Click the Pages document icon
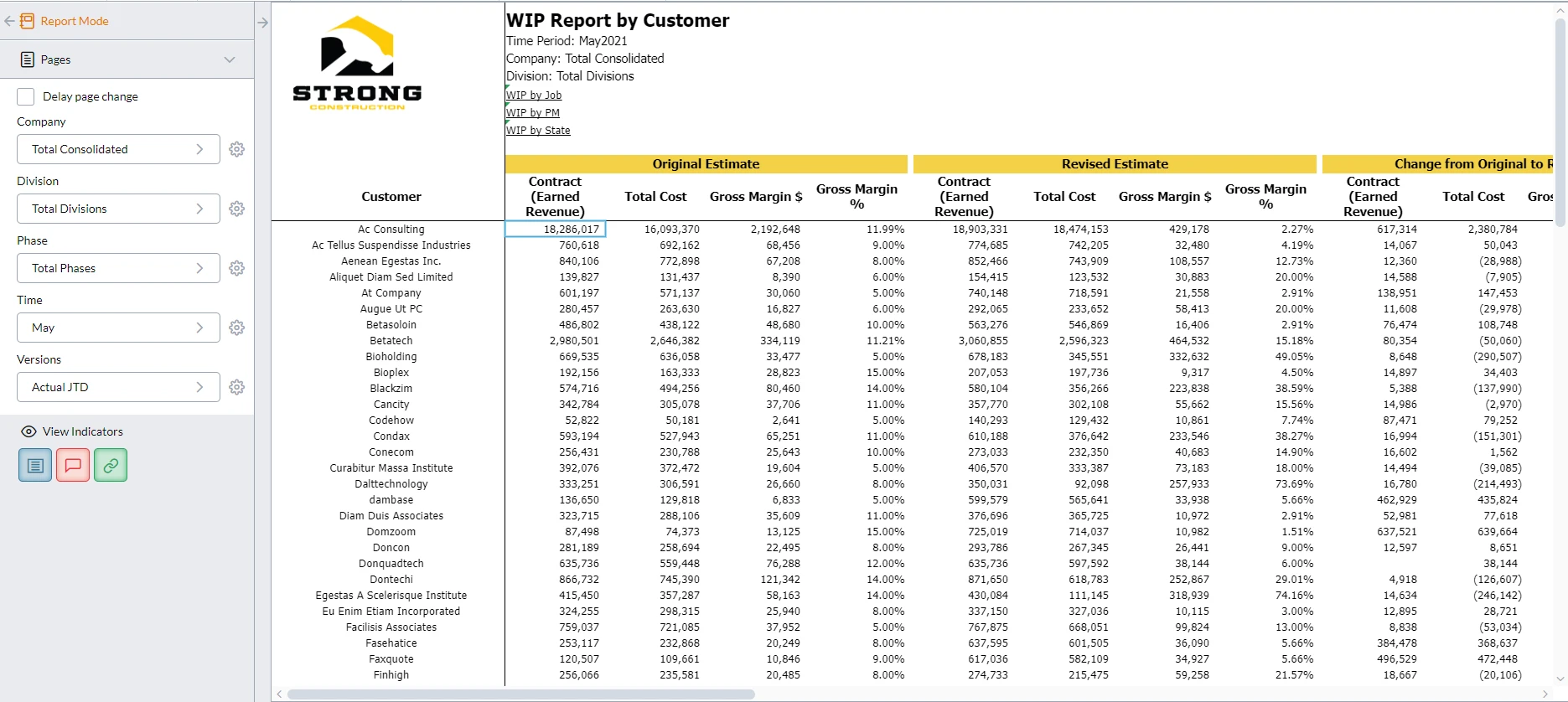The height and width of the screenshot is (702, 1568). tap(28, 59)
